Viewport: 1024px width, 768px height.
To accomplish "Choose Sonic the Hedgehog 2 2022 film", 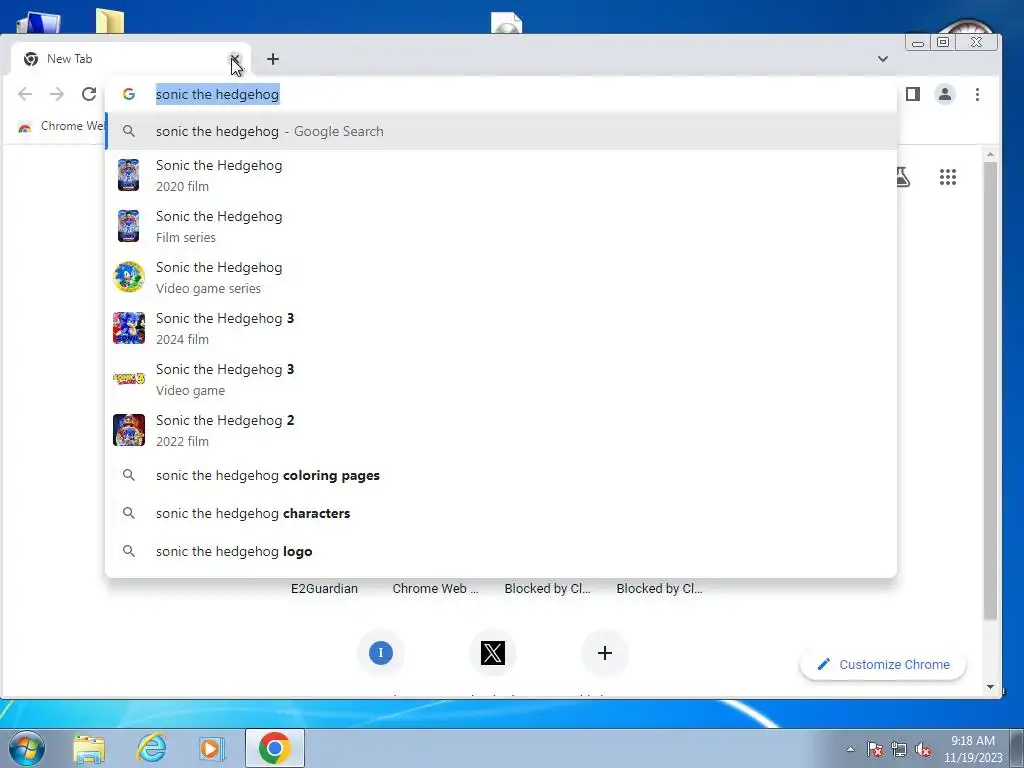I will point(501,430).
